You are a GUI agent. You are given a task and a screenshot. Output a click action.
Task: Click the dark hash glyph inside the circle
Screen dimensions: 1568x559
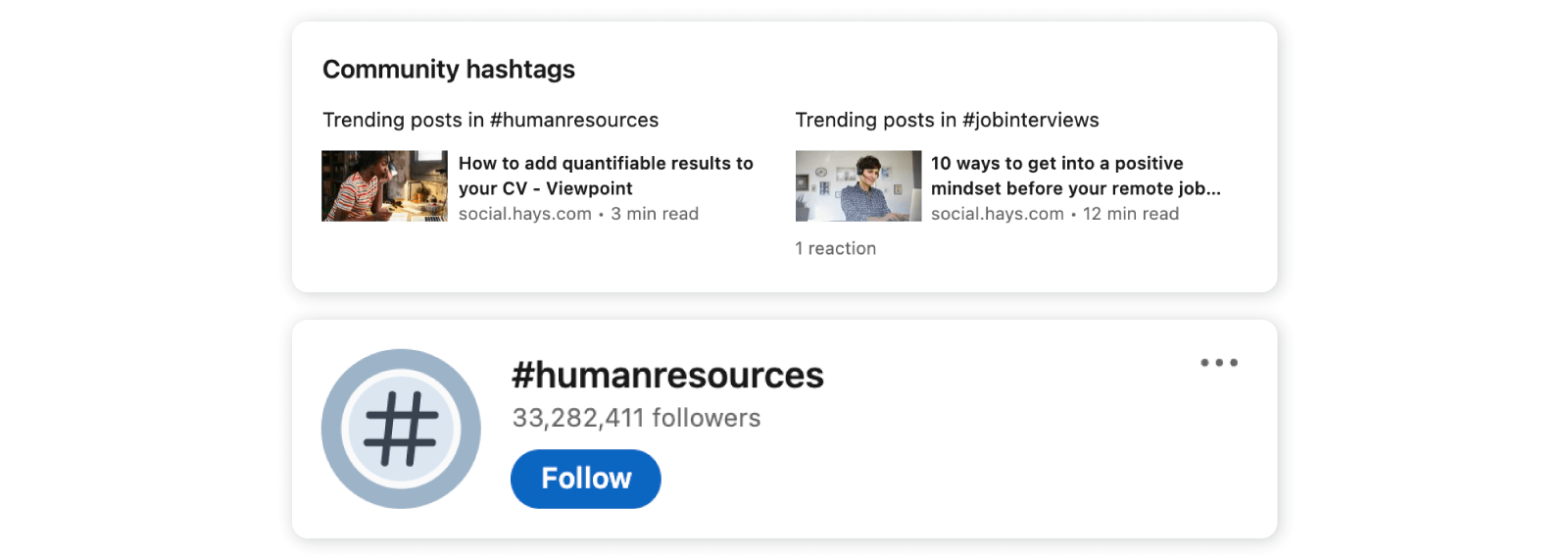[401, 429]
